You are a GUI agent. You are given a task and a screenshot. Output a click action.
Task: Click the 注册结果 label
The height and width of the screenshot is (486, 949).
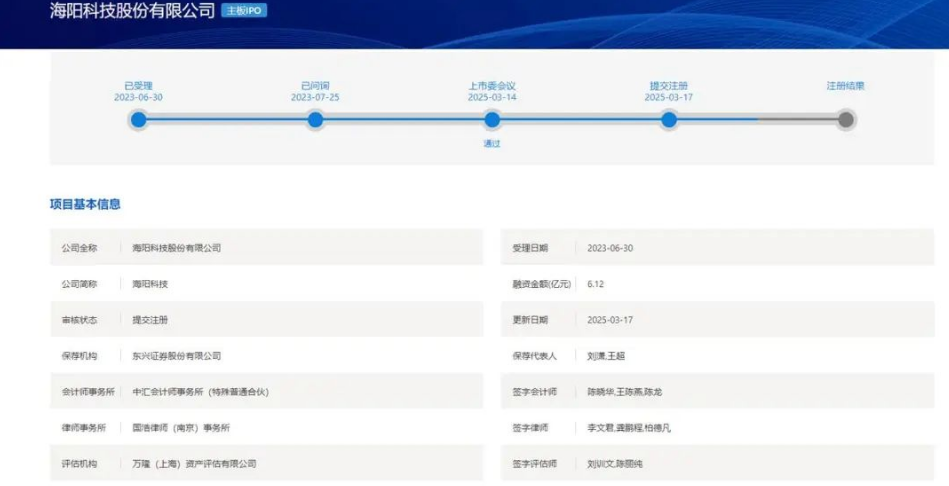[x=846, y=86]
